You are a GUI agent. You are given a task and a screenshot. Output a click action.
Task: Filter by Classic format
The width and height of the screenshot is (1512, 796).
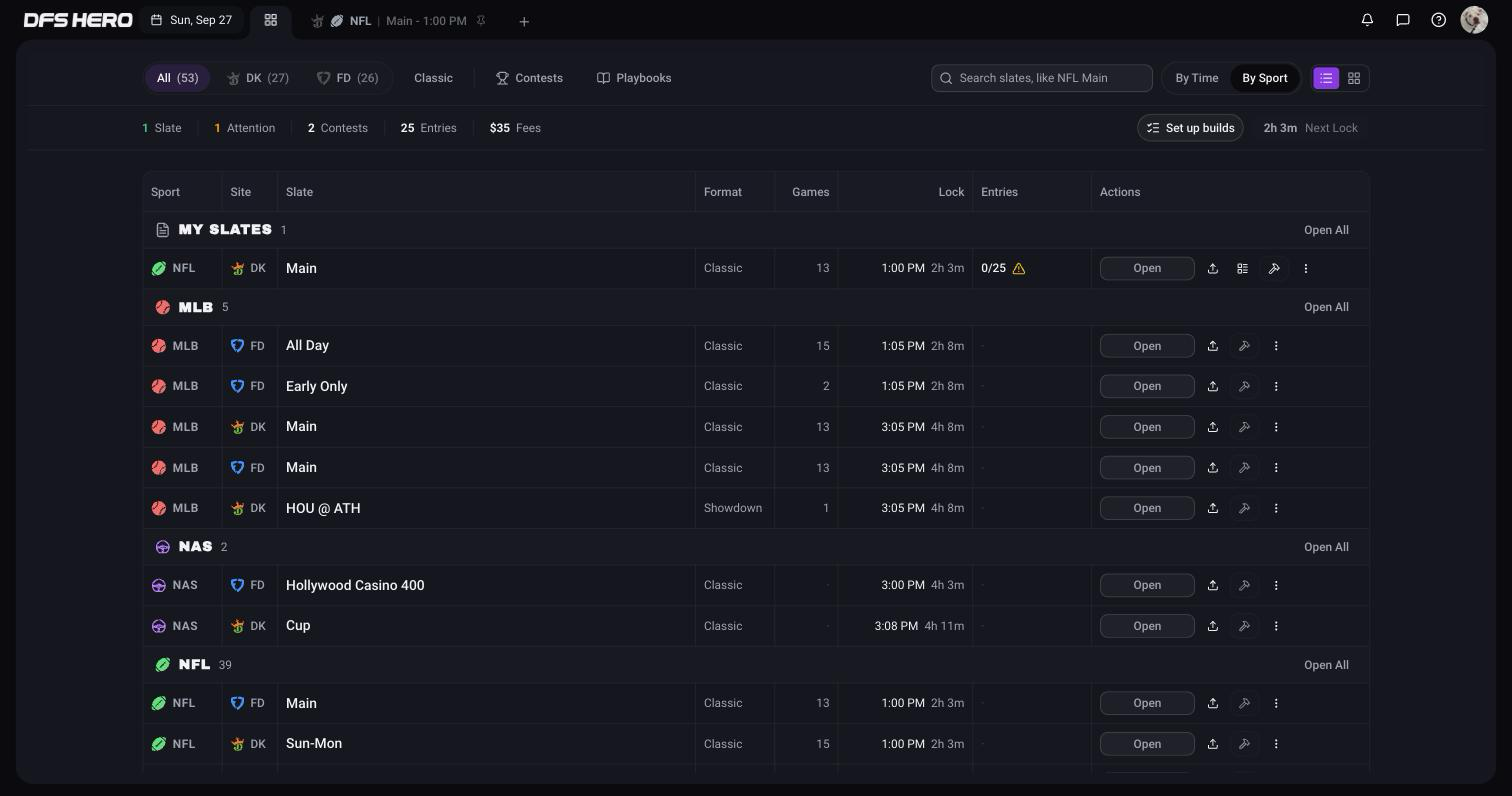[x=433, y=78]
